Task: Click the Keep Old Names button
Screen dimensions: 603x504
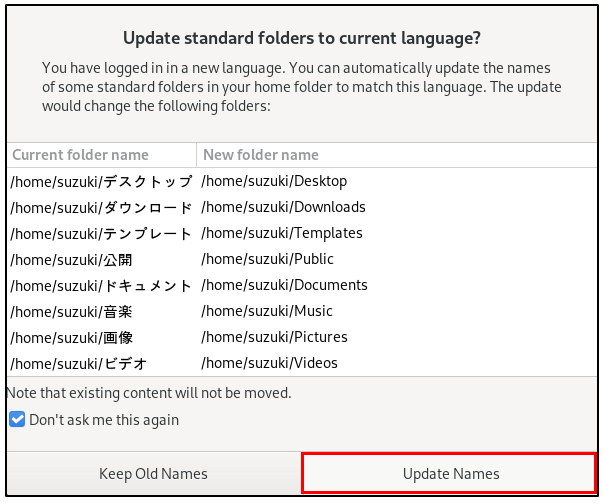Action: [153, 473]
